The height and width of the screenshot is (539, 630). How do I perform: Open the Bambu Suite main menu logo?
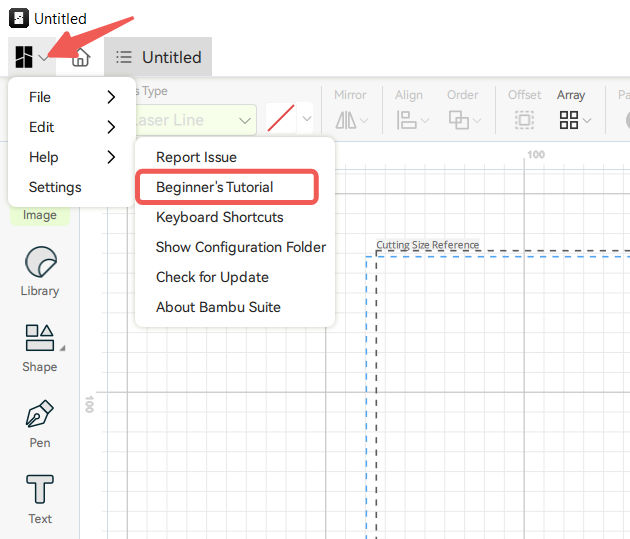click(24, 57)
